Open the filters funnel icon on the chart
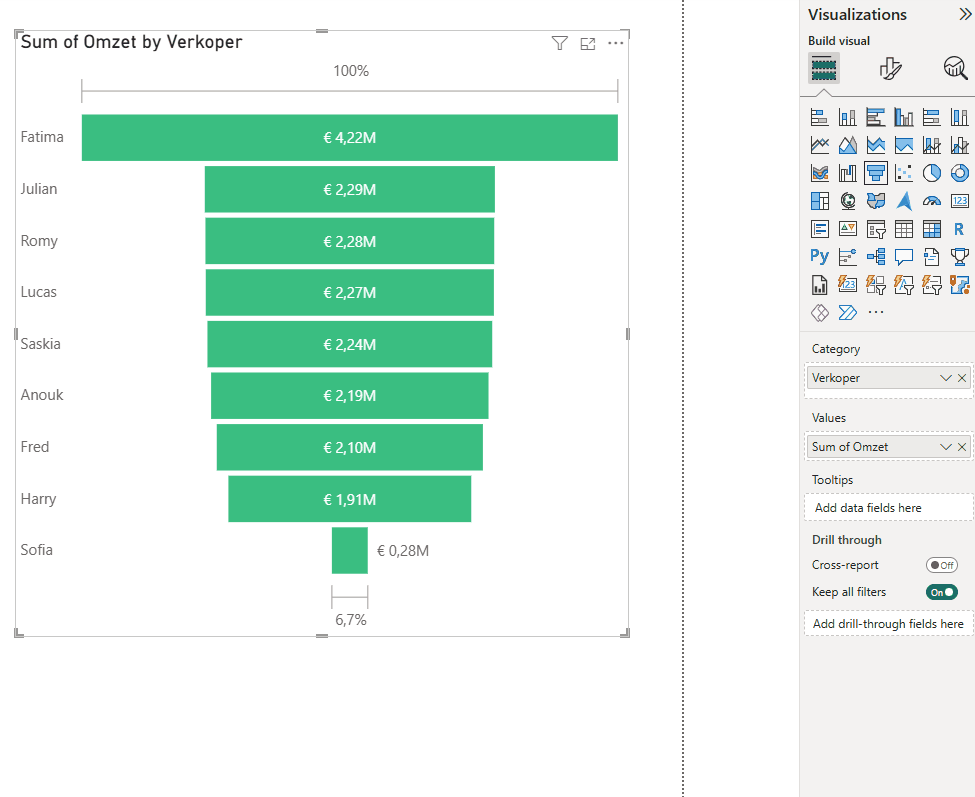The height and width of the screenshot is (797, 975). tap(559, 43)
